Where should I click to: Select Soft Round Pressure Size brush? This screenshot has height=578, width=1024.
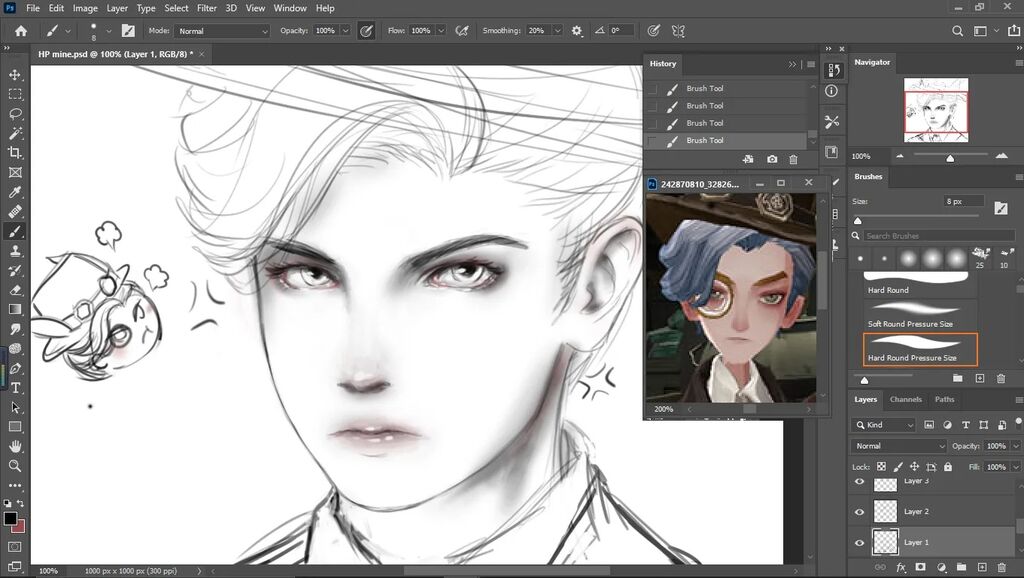click(920, 315)
